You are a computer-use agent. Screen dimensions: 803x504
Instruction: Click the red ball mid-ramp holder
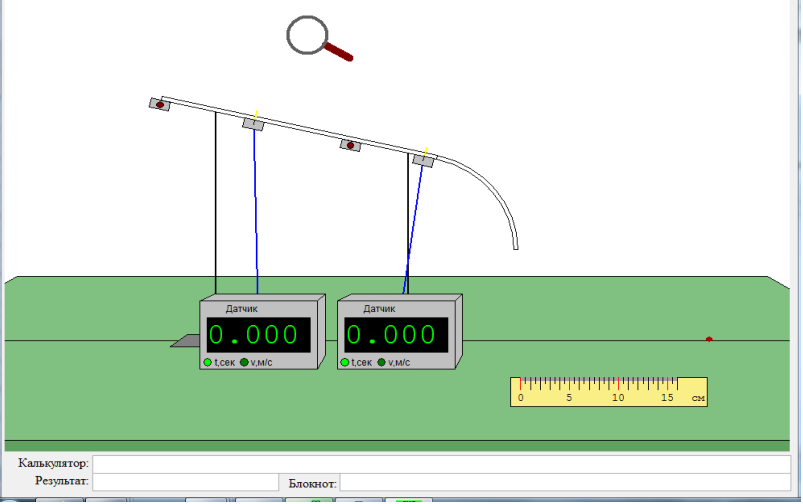tap(350, 145)
